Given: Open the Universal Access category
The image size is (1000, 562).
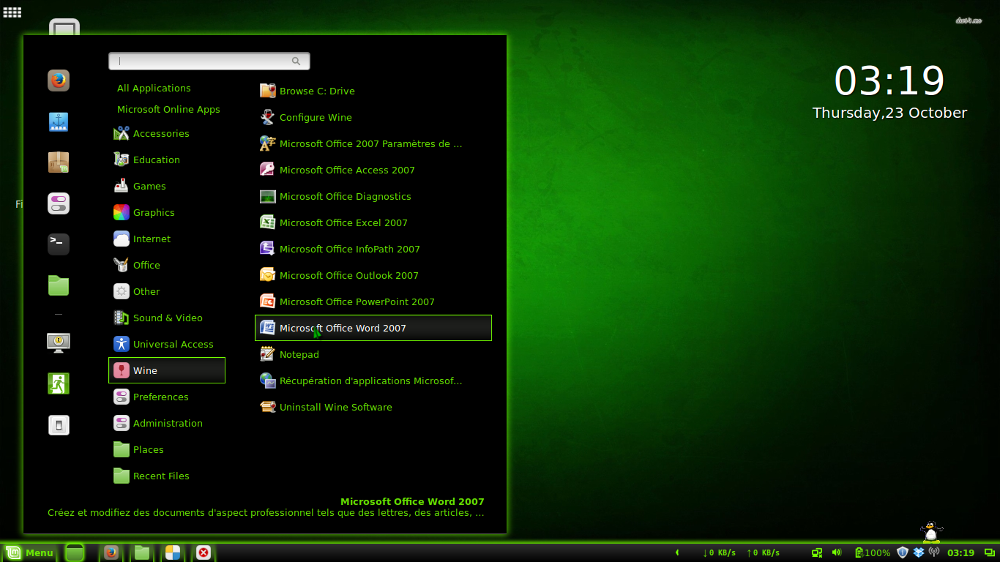Looking at the screenshot, I should [x=166, y=344].
